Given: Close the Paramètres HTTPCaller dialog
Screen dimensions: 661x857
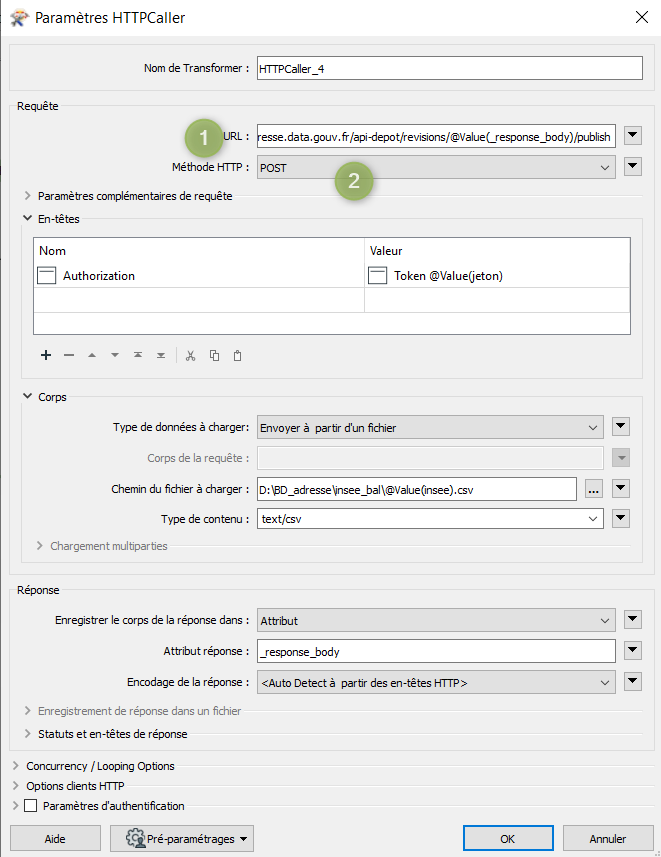Looking at the screenshot, I should pos(642,17).
